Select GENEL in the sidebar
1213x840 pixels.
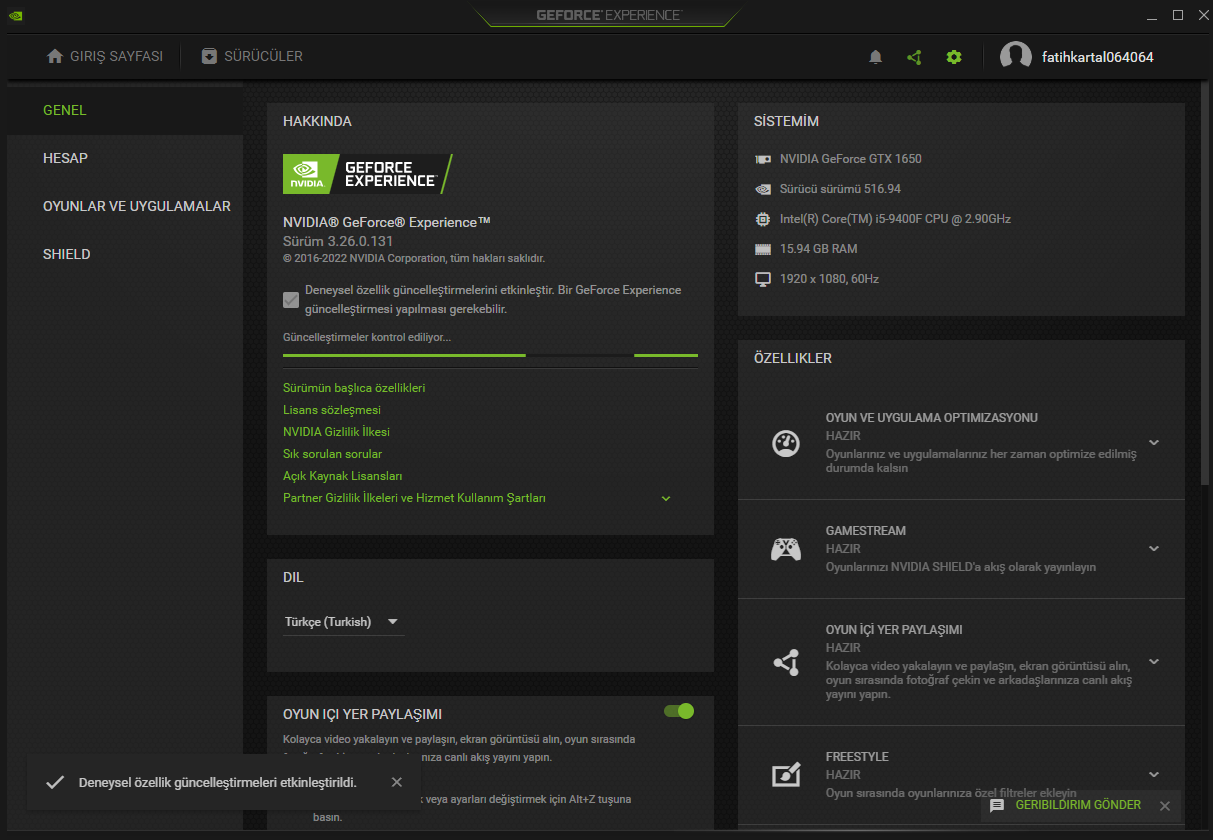point(125,110)
